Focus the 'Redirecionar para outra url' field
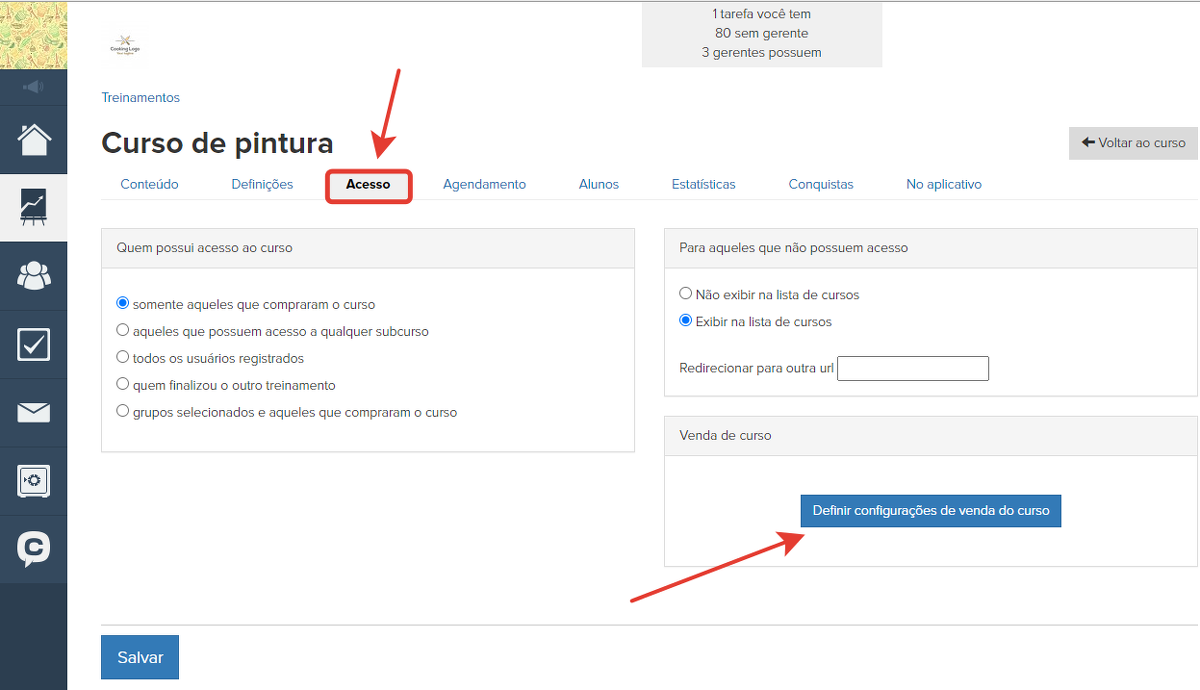Screen dimensions: 1200x690 pos(912,368)
